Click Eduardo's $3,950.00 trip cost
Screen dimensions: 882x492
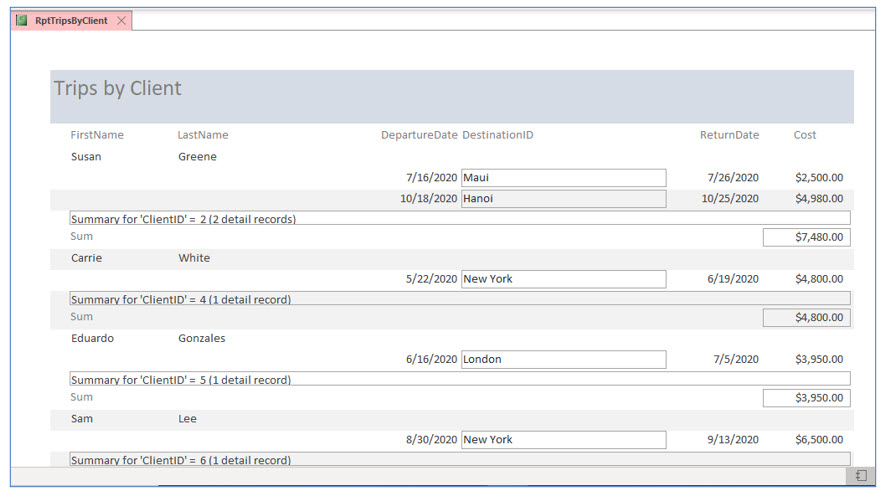pos(819,359)
